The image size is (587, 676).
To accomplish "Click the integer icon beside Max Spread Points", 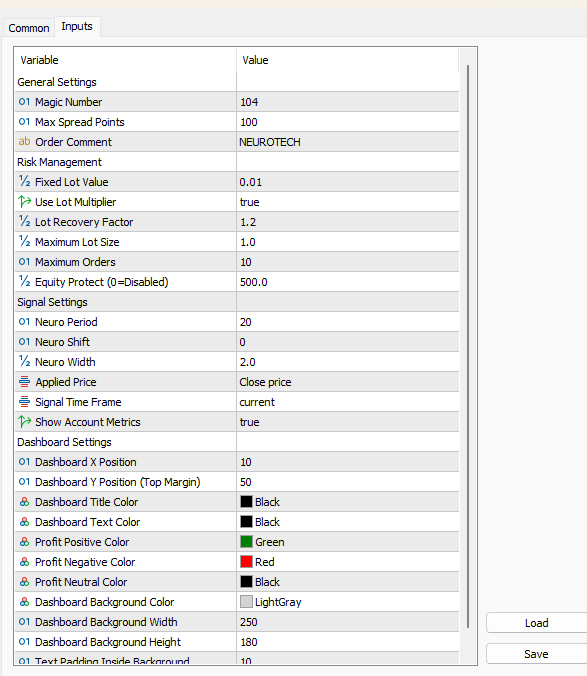I will [x=25, y=122].
